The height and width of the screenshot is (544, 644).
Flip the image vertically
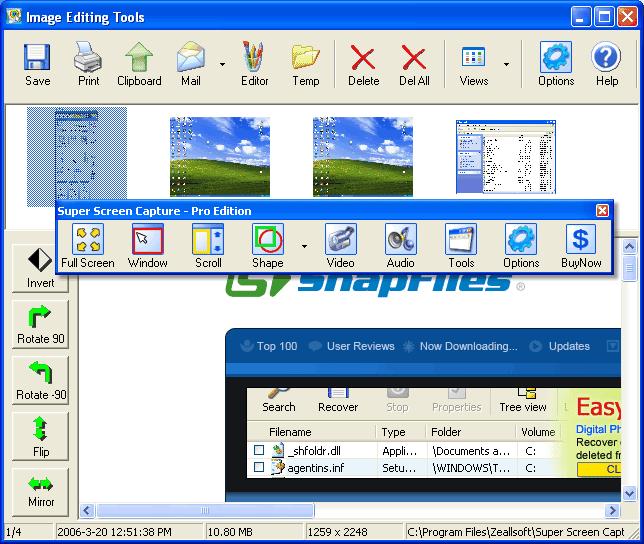40,436
